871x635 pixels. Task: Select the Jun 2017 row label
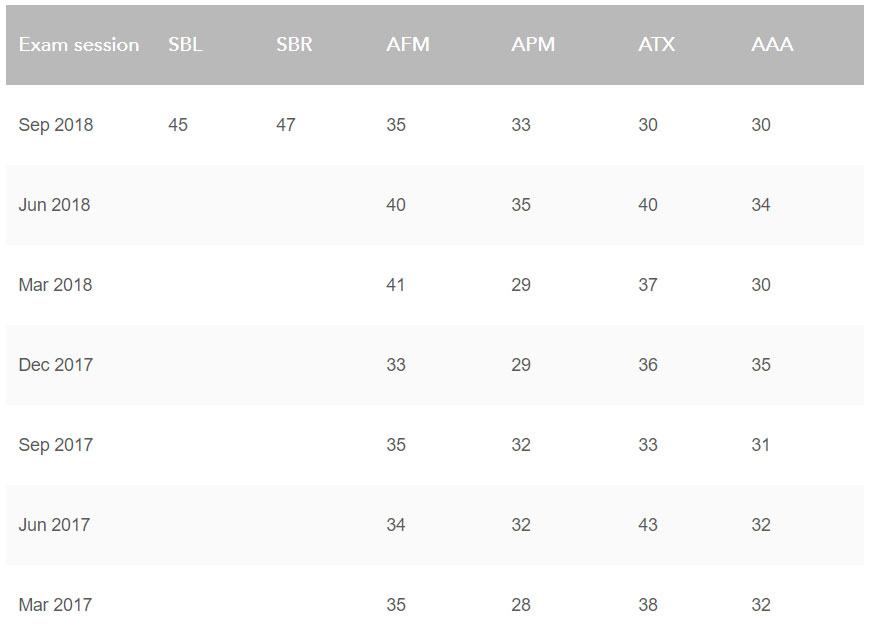tap(54, 525)
